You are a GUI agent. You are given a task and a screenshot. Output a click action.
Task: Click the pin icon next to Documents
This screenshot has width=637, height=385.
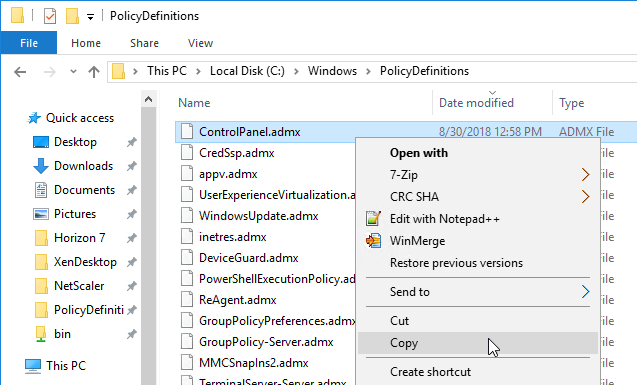click(x=132, y=190)
